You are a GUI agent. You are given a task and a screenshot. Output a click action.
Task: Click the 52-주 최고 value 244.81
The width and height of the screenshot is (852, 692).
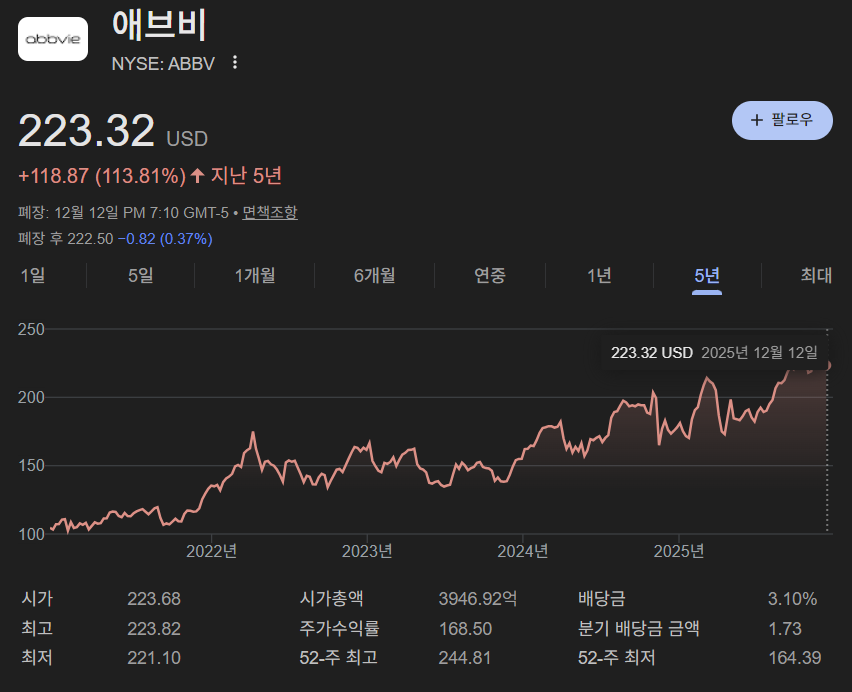coord(465,658)
